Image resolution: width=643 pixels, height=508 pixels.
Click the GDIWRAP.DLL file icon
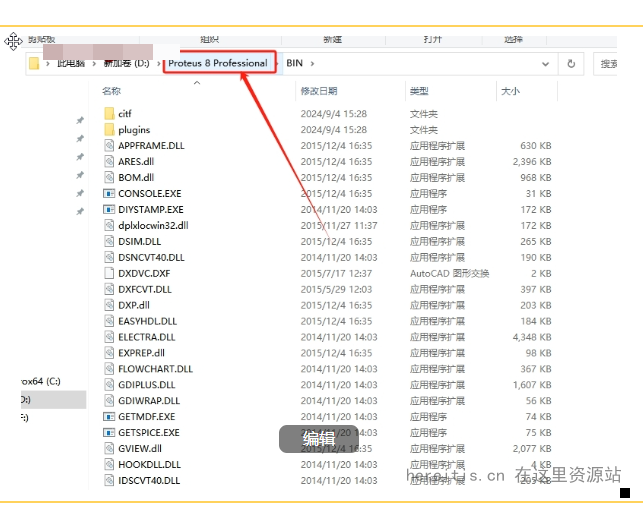tap(109, 401)
